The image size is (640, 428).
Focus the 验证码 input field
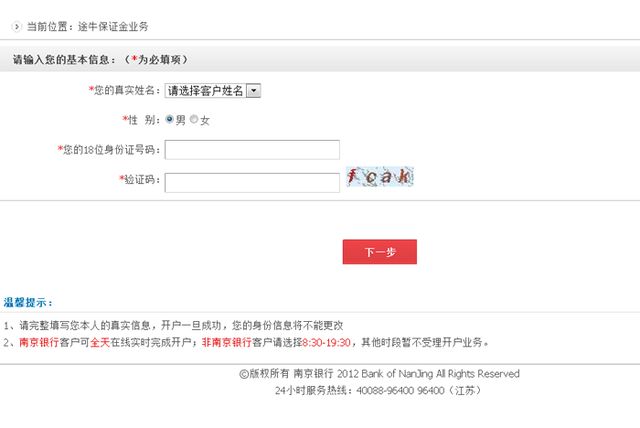click(252, 182)
